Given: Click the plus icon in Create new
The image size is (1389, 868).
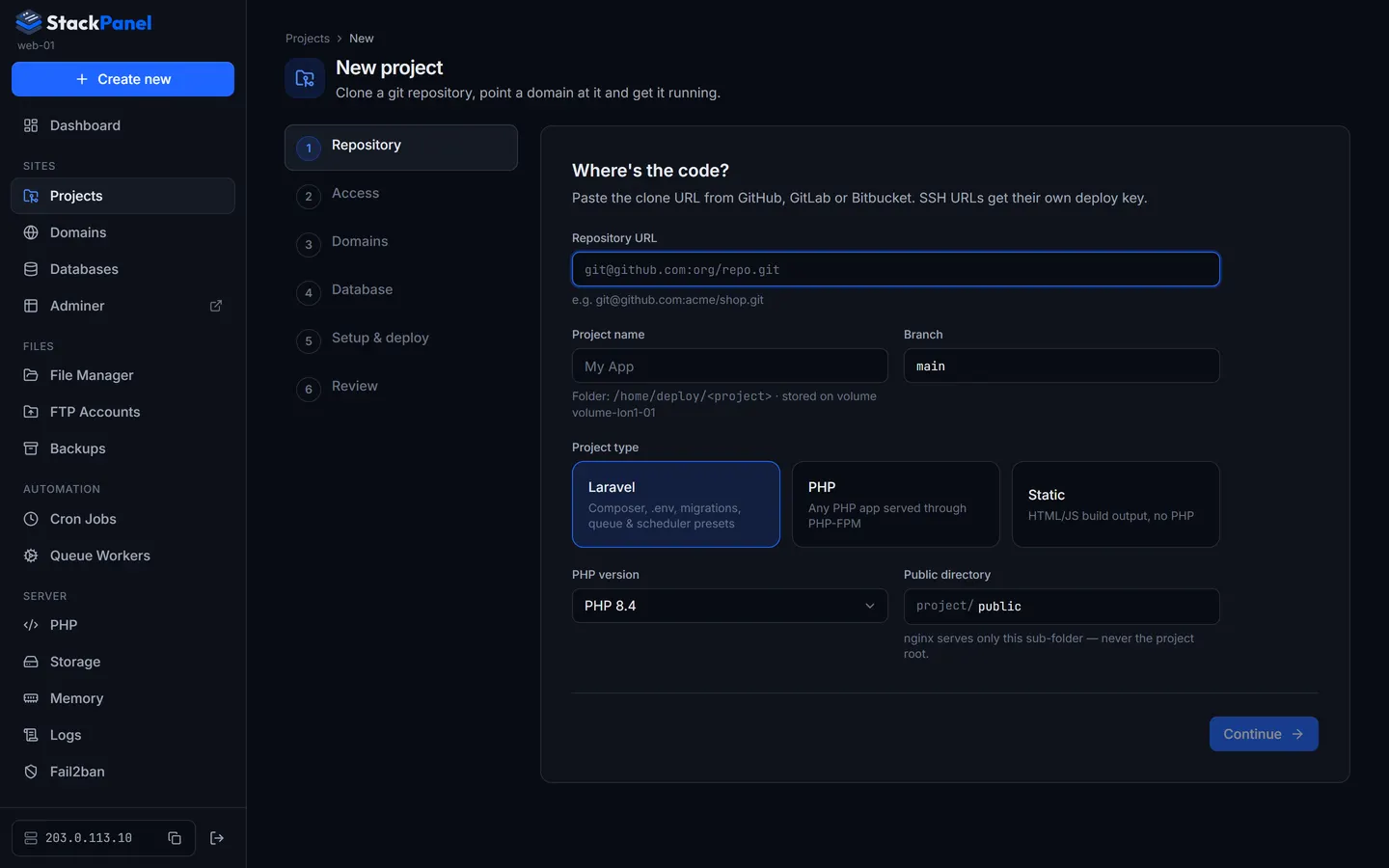Looking at the screenshot, I should [82, 79].
